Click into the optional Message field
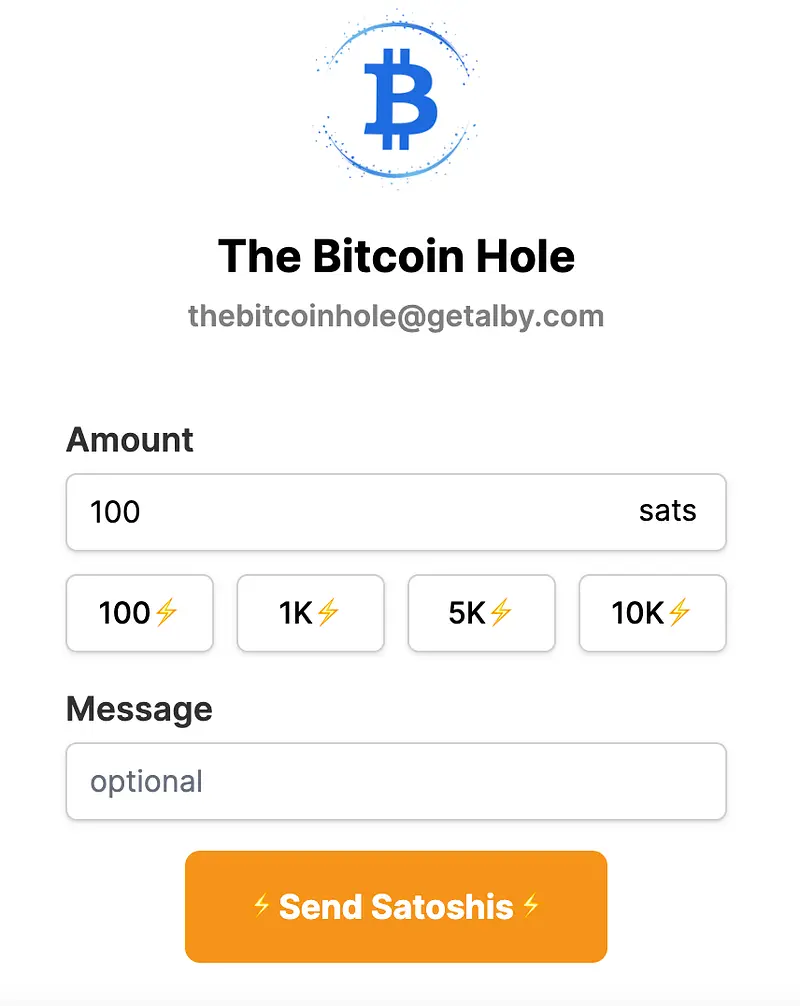 click(x=396, y=781)
